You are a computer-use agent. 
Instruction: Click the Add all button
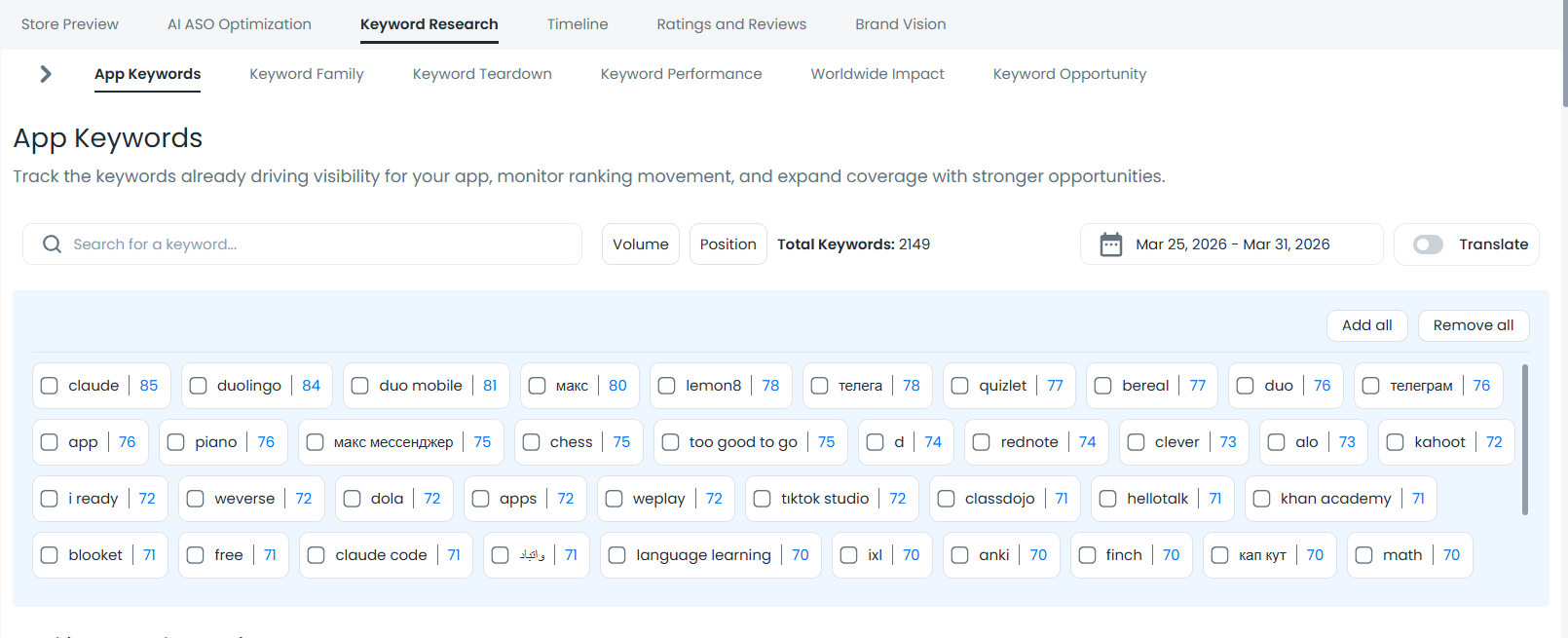point(1367,325)
